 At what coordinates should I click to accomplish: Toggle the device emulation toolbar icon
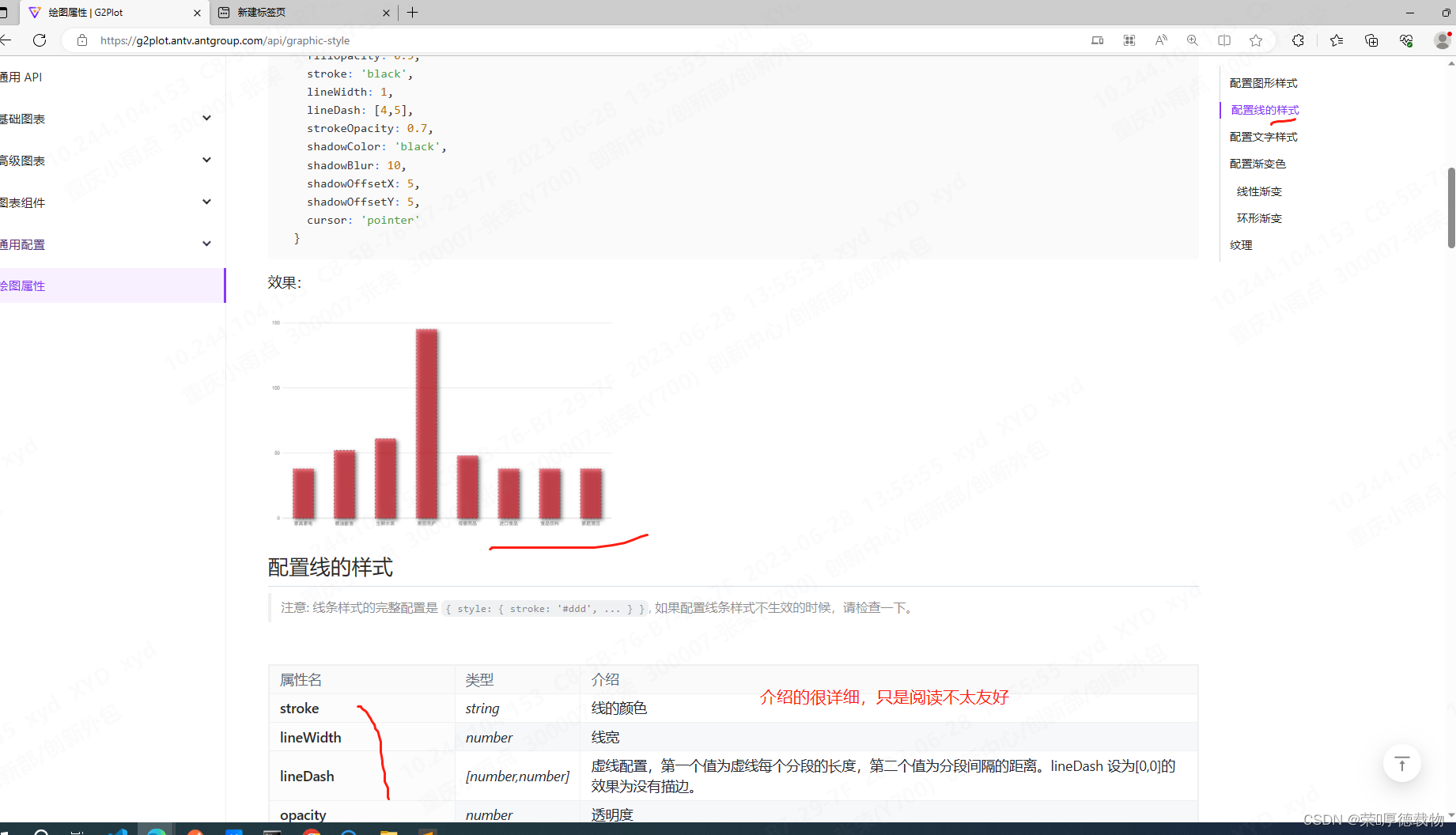coord(1097,40)
